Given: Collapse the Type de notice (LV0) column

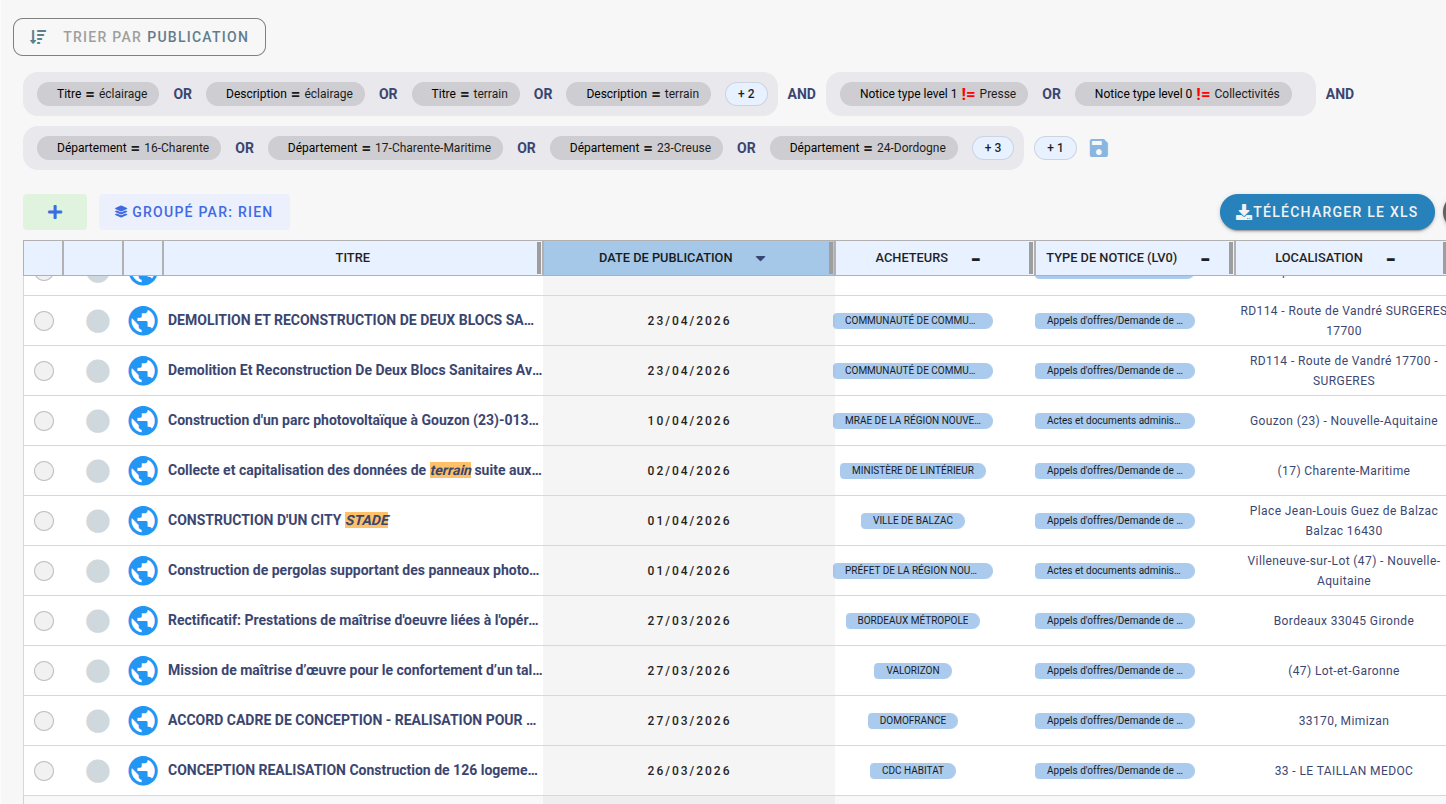Looking at the screenshot, I should click(x=1205, y=259).
